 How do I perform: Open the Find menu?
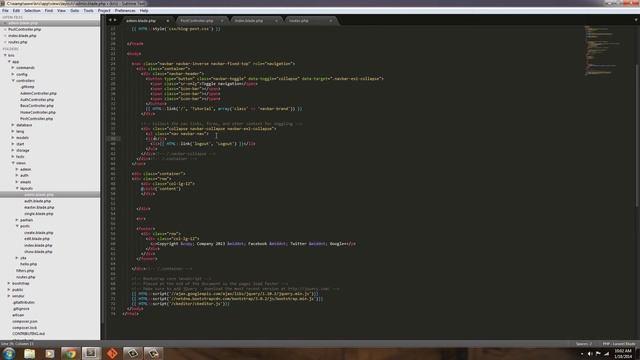pos(49,11)
